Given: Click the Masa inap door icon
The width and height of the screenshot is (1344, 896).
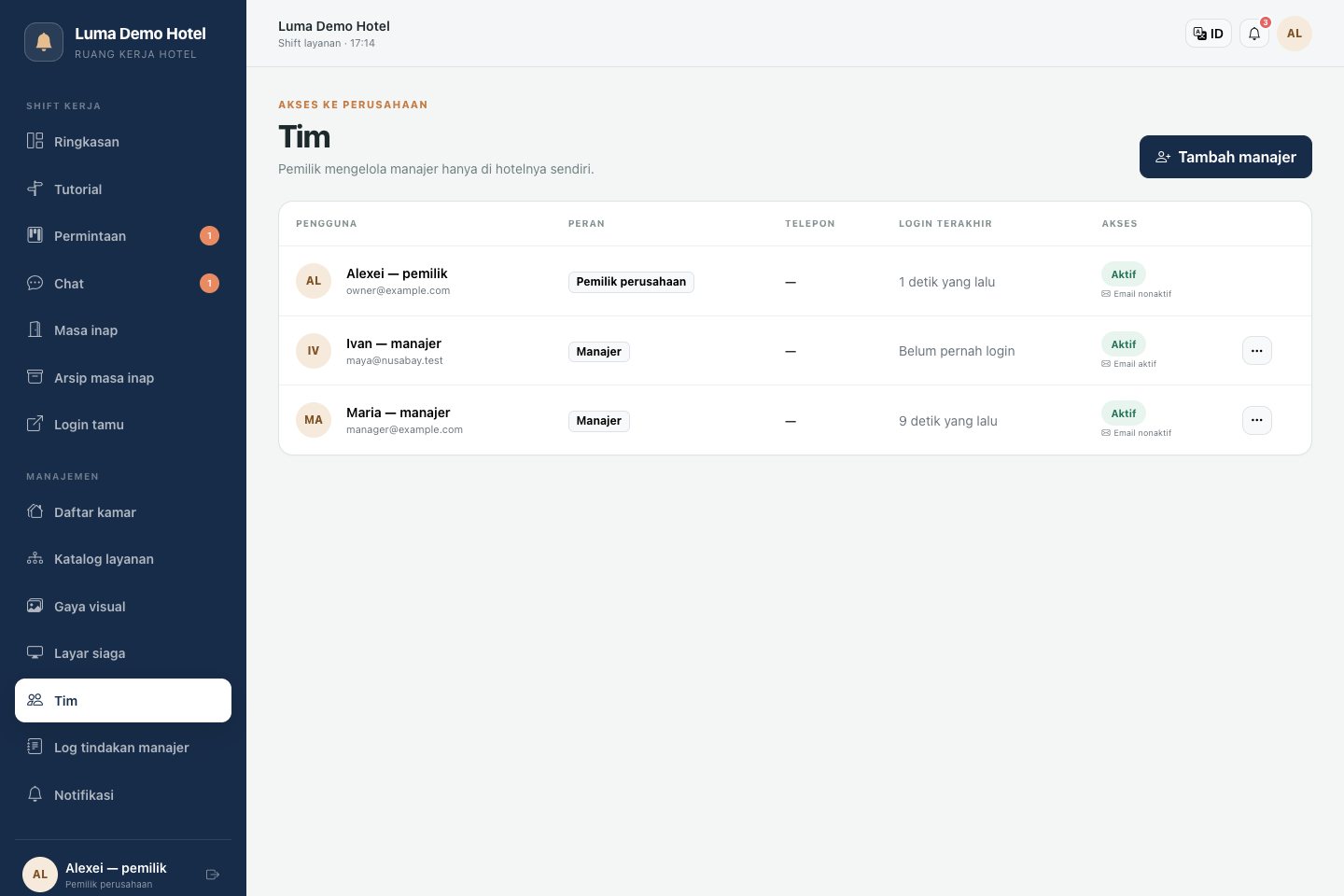Looking at the screenshot, I should pos(35,329).
